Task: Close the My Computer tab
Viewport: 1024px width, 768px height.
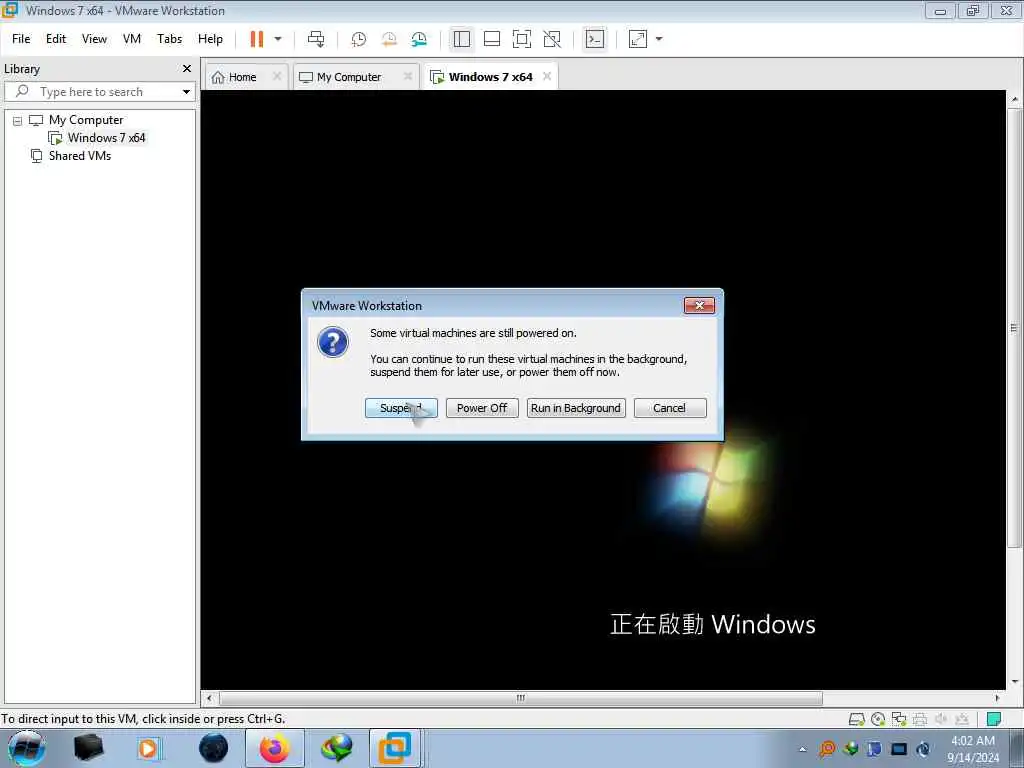Action: pyautogui.click(x=408, y=76)
